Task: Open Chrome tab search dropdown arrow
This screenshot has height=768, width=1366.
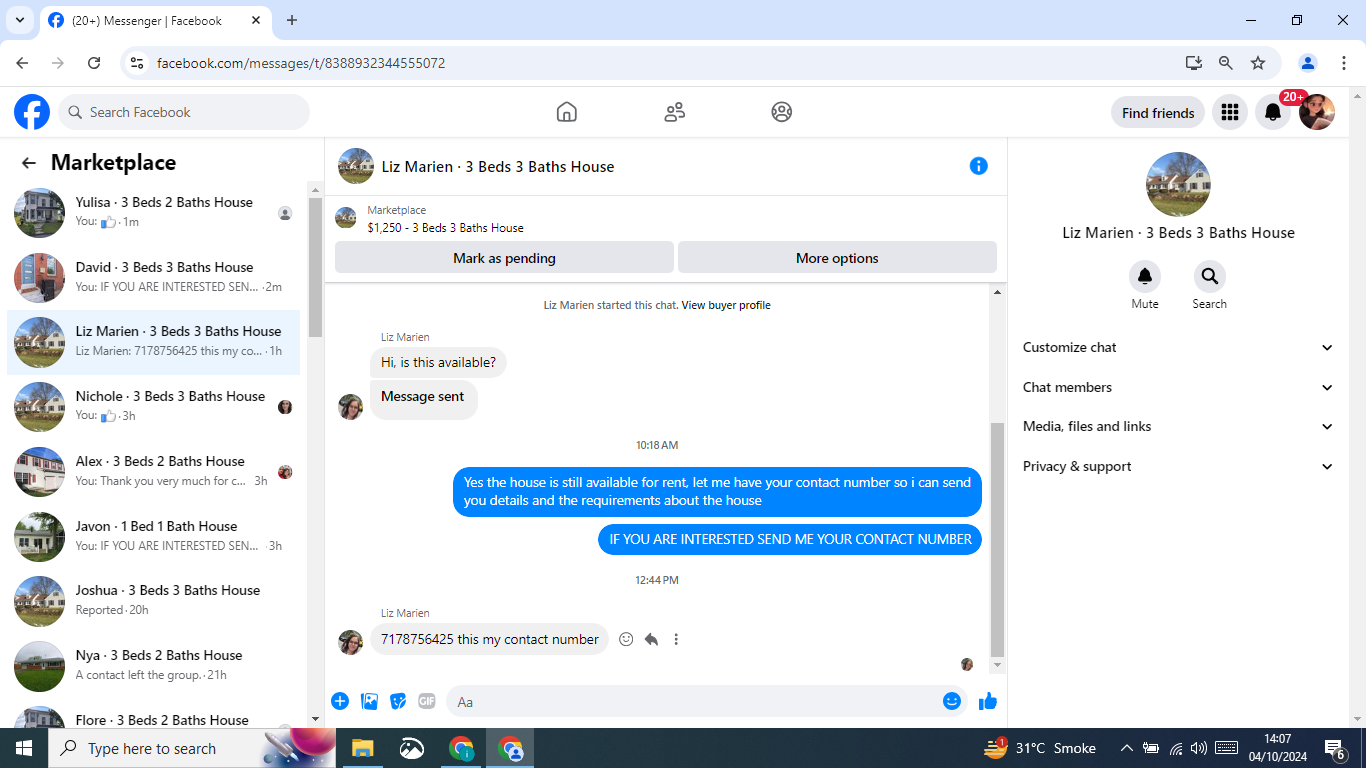Action: (x=19, y=20)
